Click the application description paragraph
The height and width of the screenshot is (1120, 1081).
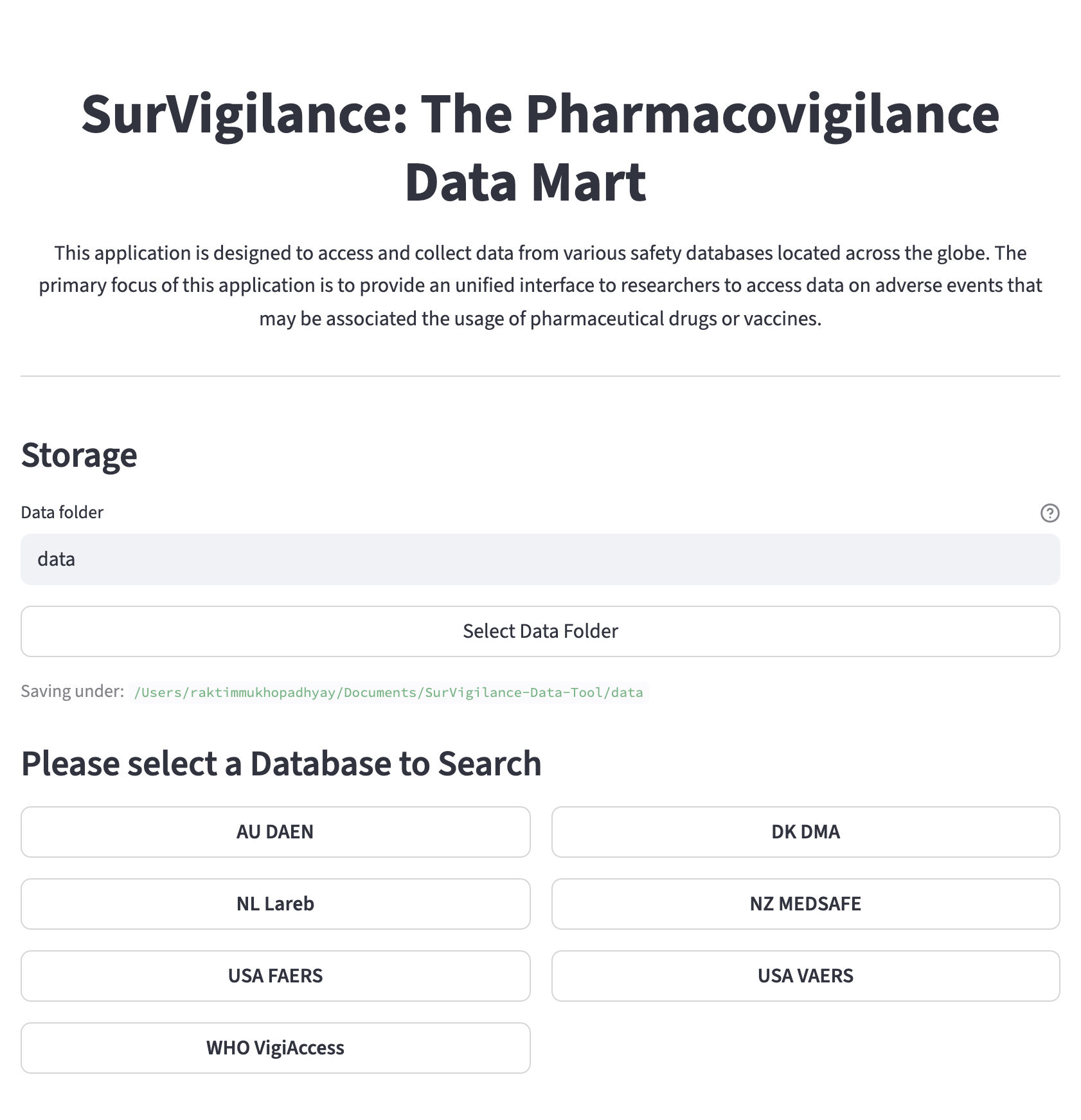coord(540,285)
